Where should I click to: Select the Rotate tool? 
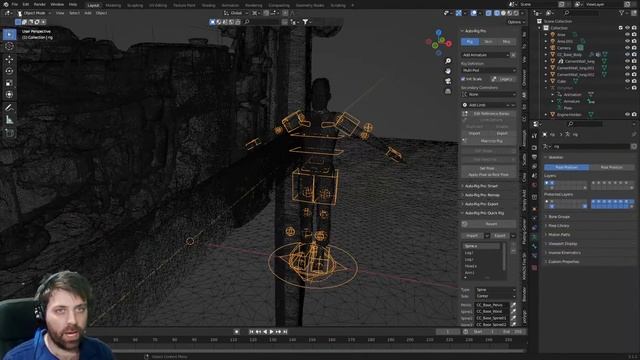[x=9, y=71]
